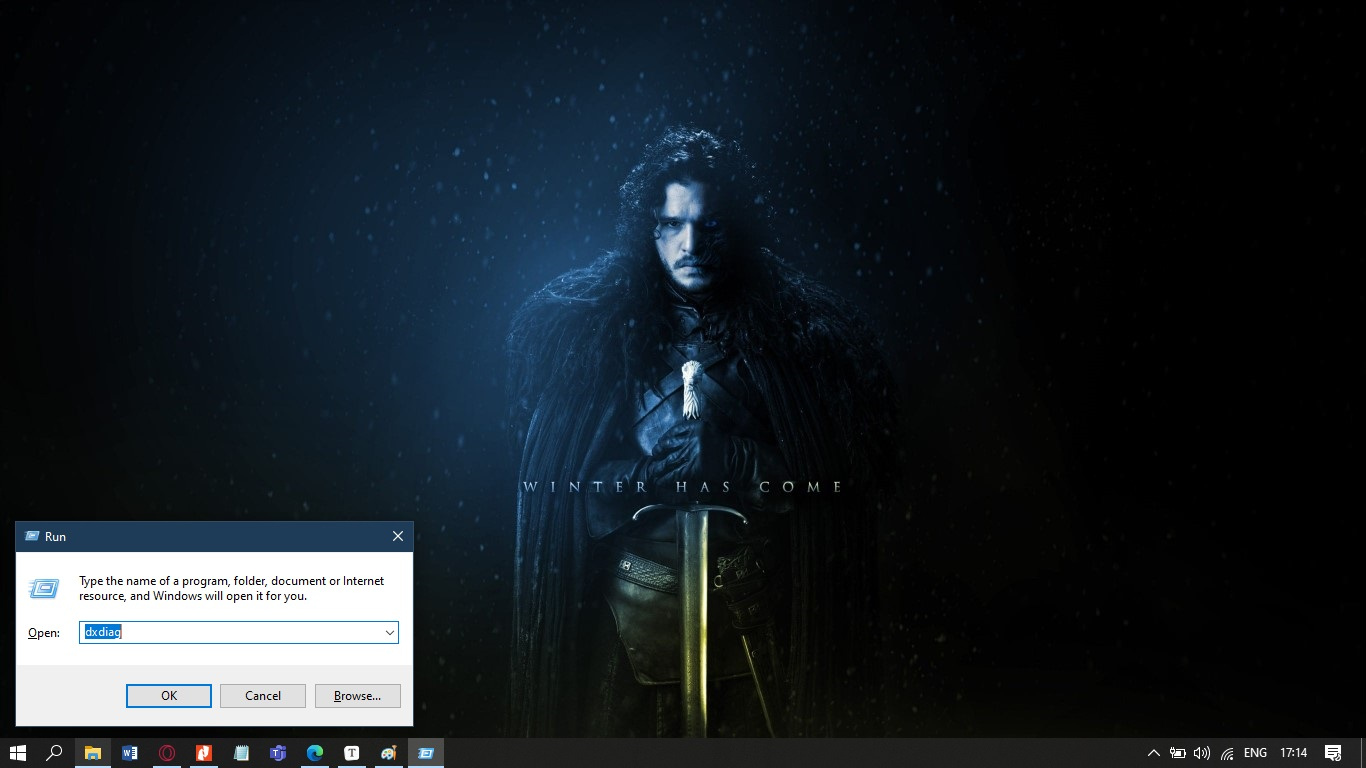Open the orange PDF app on taskbar
The width and height of the screenshot is (1366, 768).
[204, 753]
